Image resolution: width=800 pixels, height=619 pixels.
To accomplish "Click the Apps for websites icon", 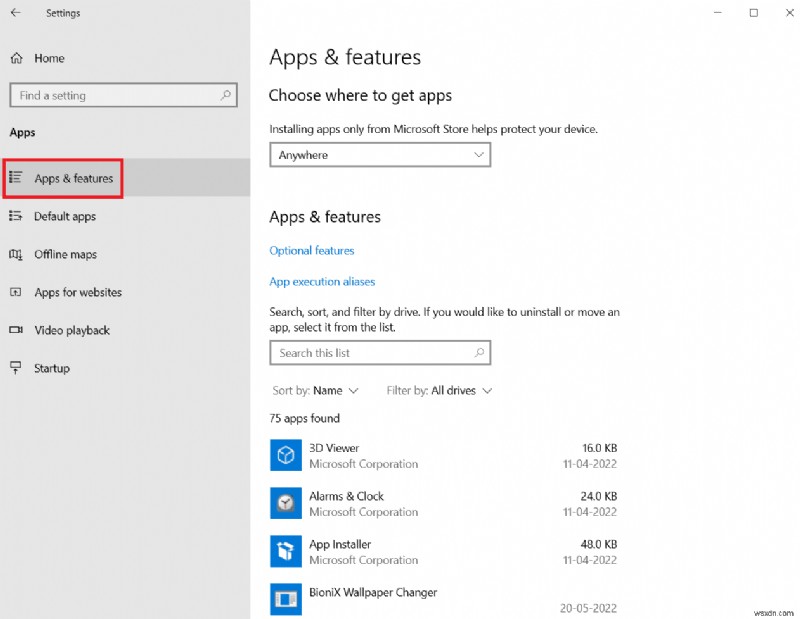I will (16, 292).
